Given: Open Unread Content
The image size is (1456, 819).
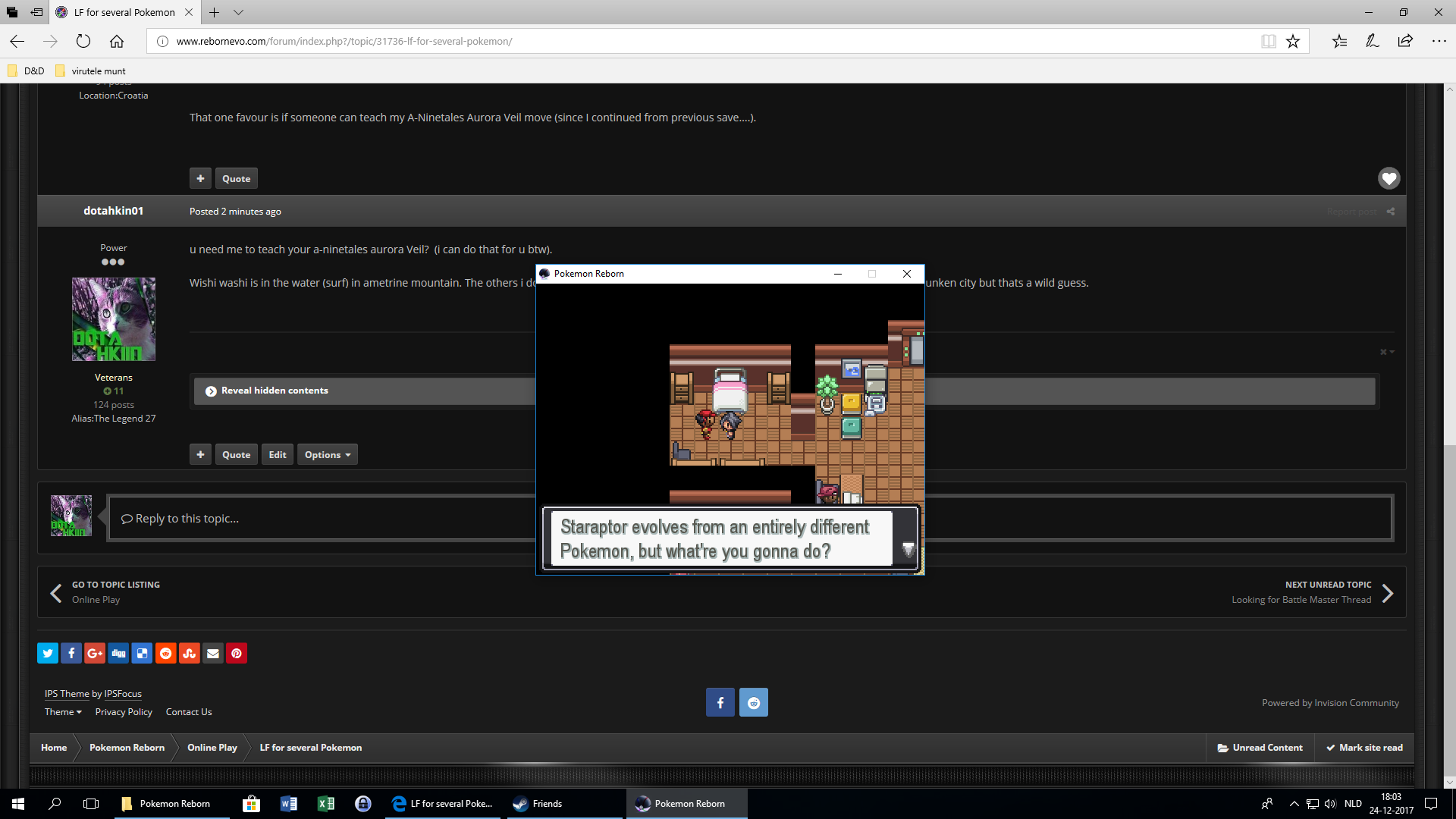Looking at the screenshot, I should point(1260,748).
